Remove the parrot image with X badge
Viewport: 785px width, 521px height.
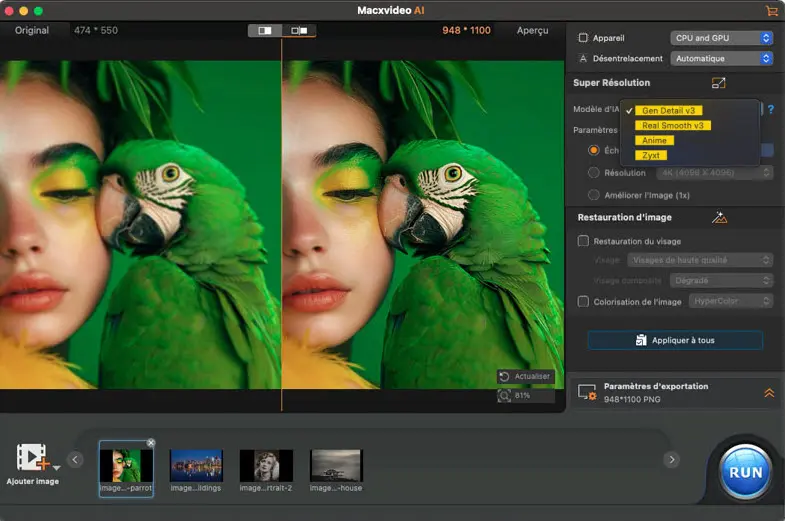click(x=151, y=443)
